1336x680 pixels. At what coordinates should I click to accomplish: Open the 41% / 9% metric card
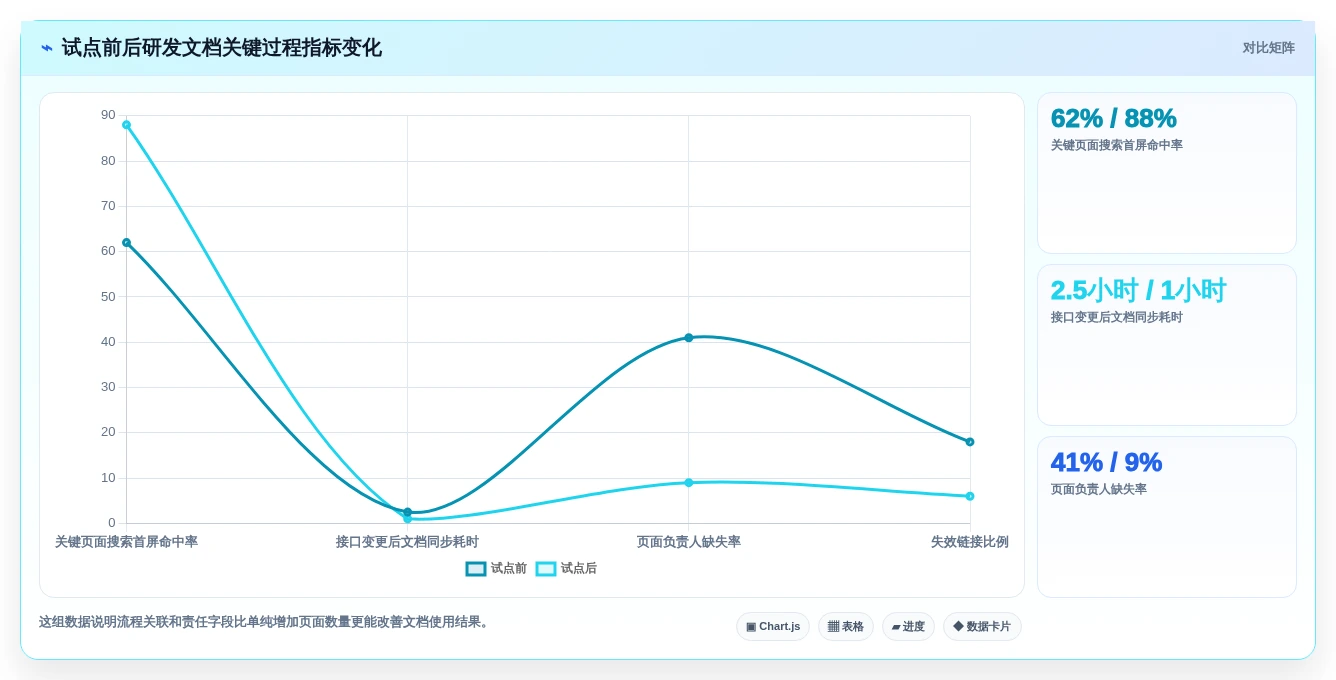click(1167, 517)
